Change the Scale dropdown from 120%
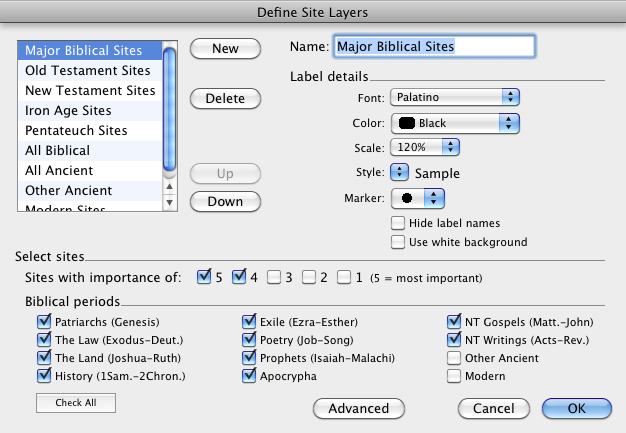626x433 pixels. tap(424, 147)
